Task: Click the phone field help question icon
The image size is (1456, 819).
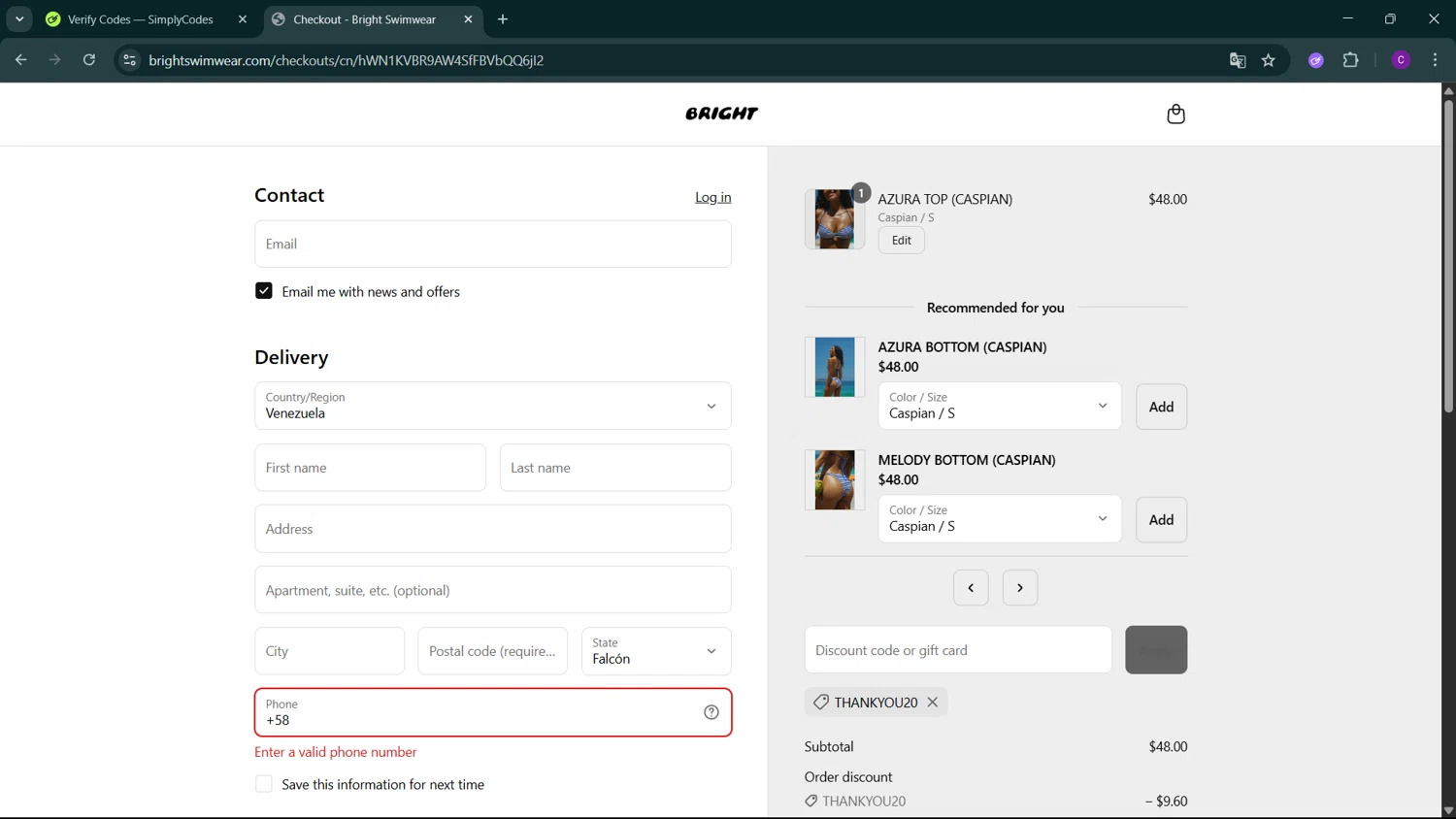Action: (x=711, y=712)
